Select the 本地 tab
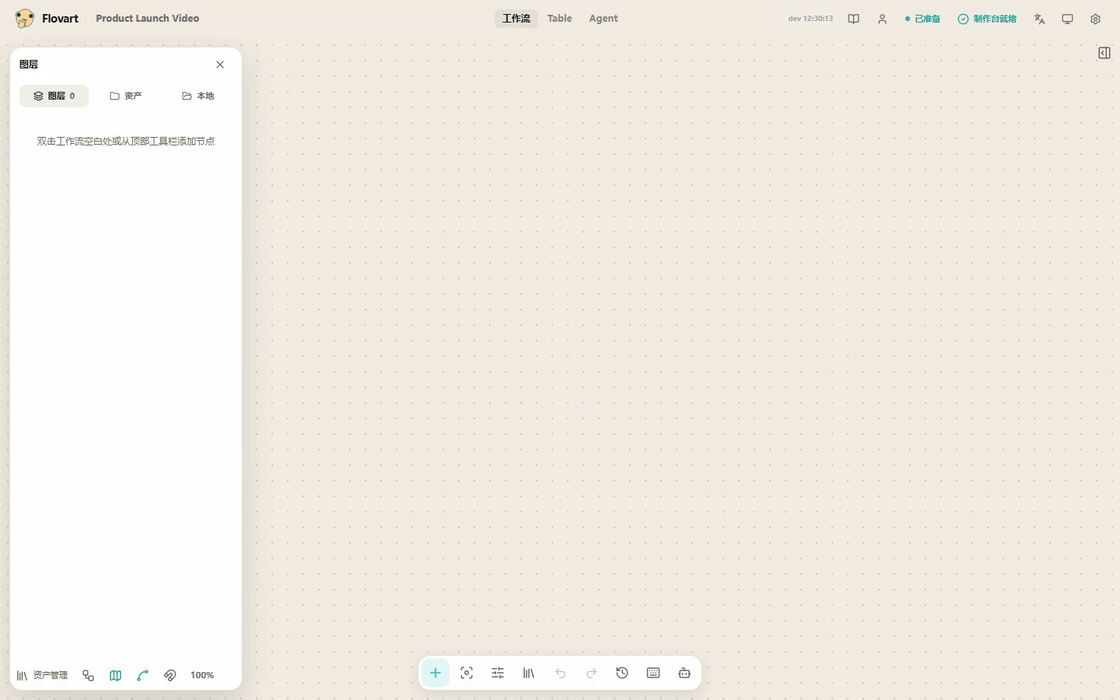Image resolution: width=1120 pixels, height=700 pixels. click(x=198, y=96)
